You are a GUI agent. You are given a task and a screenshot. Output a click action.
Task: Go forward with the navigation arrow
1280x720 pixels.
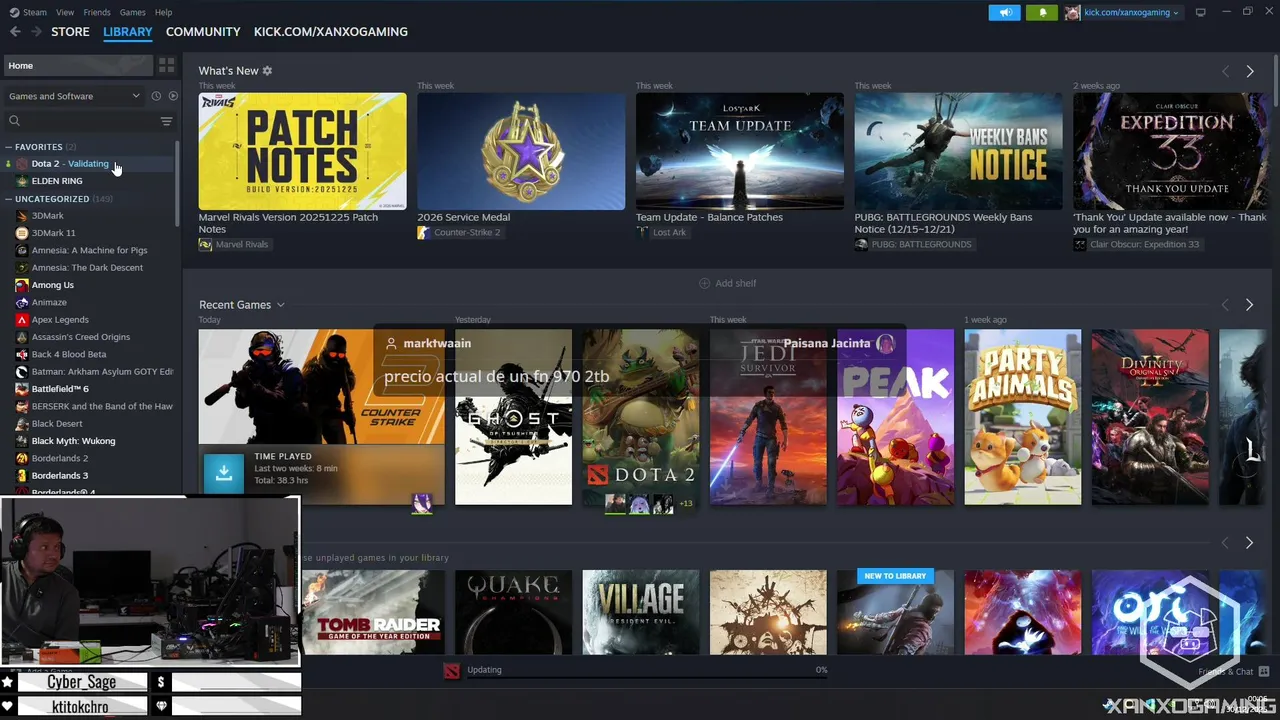click(36, 32)
